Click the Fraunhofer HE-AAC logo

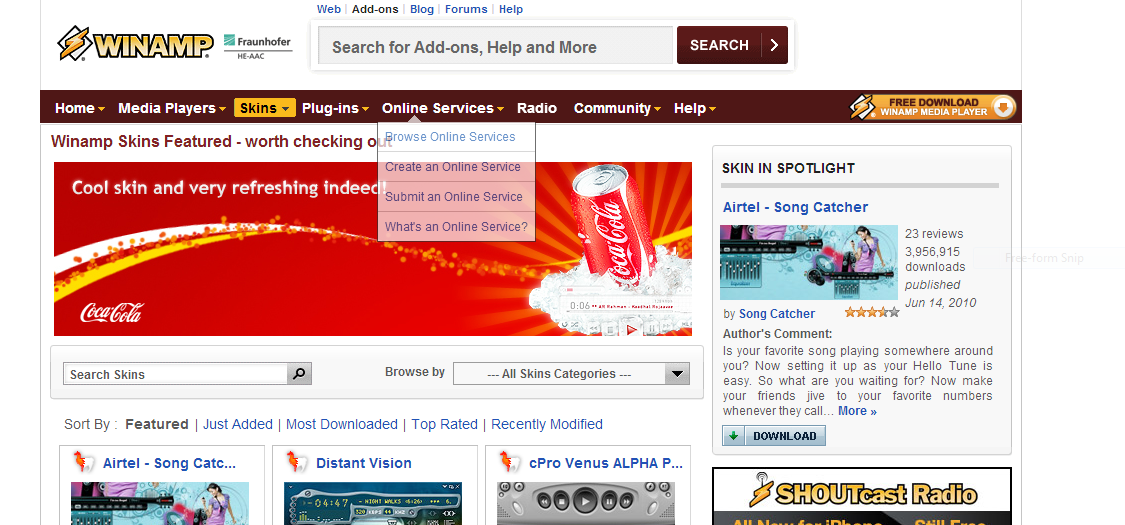click(x=258, y=47)
